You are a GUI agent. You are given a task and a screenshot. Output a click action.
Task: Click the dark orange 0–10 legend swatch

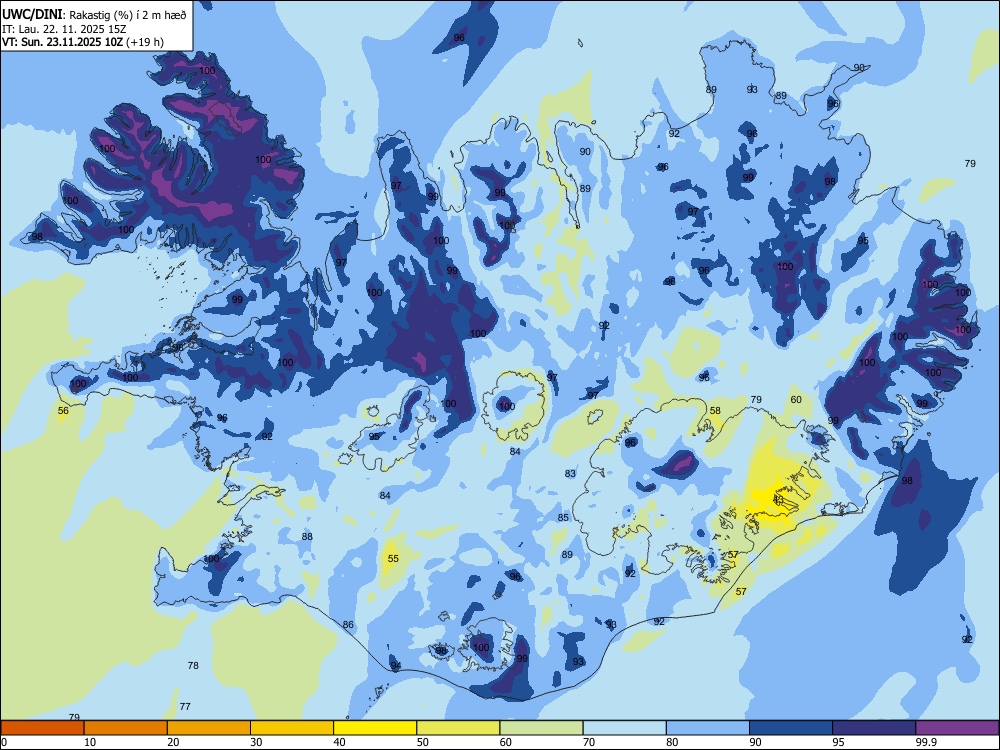pos(42,728)
